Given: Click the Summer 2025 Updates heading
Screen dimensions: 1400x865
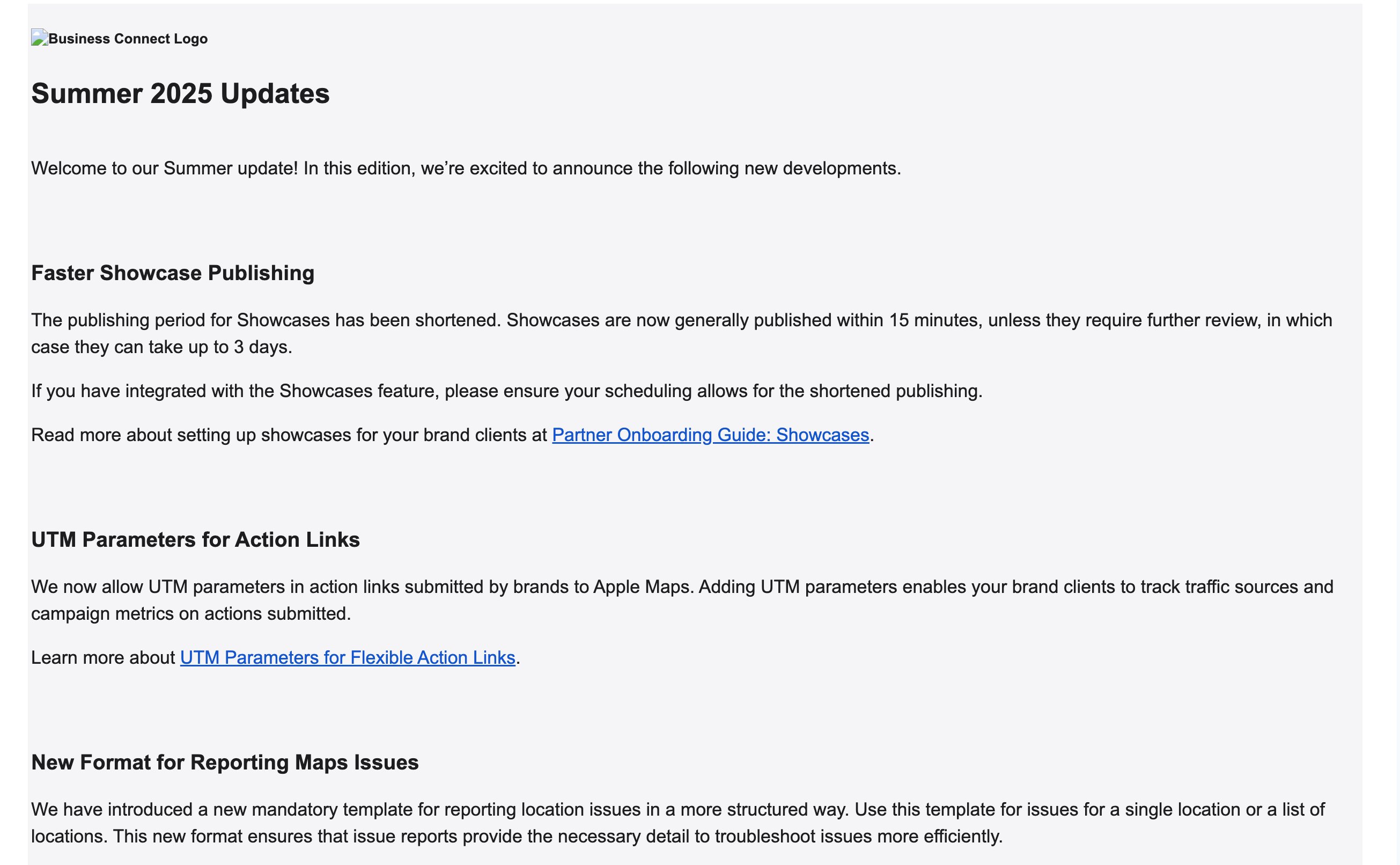Looking at the screenshot, I should (x=180, y=94).
